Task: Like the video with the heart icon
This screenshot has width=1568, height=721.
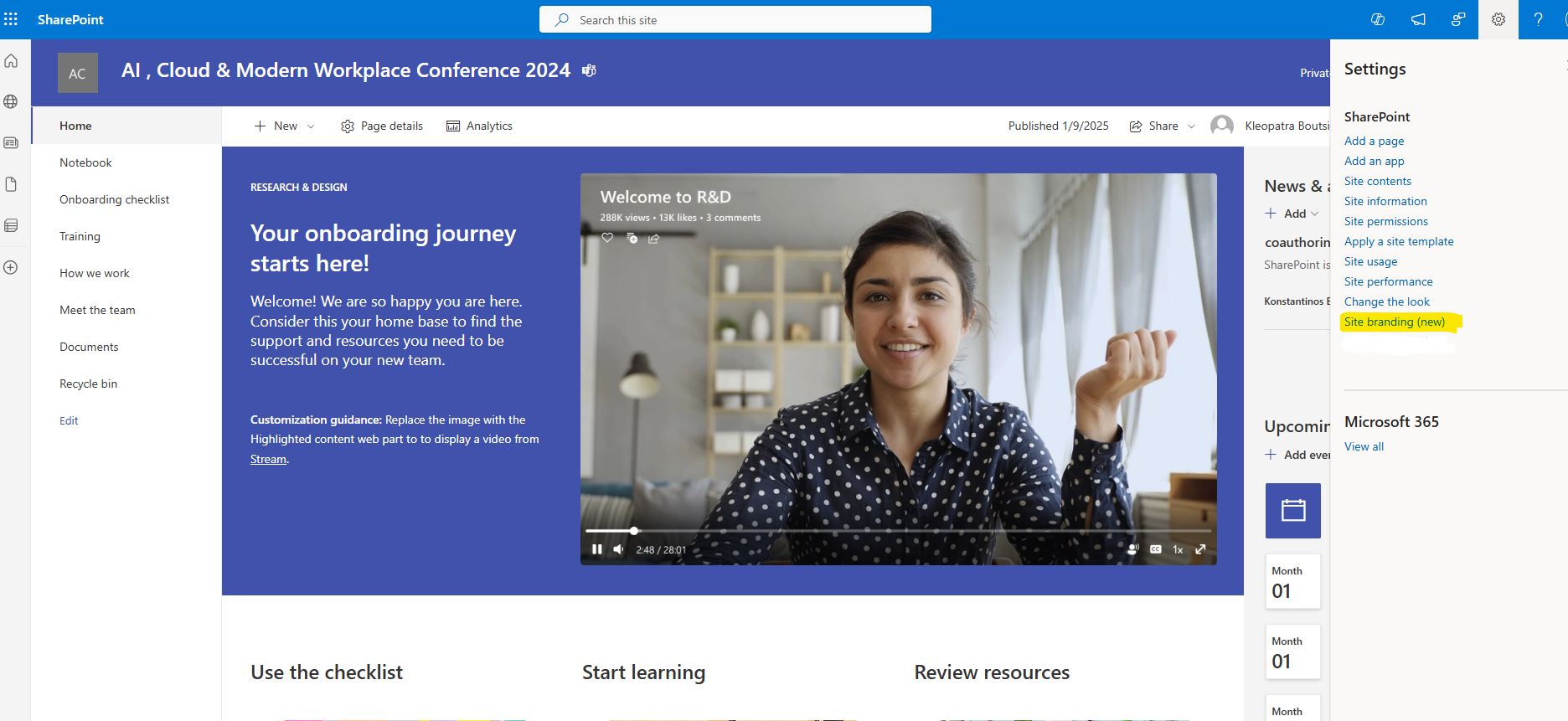Action: pos(607,238)
